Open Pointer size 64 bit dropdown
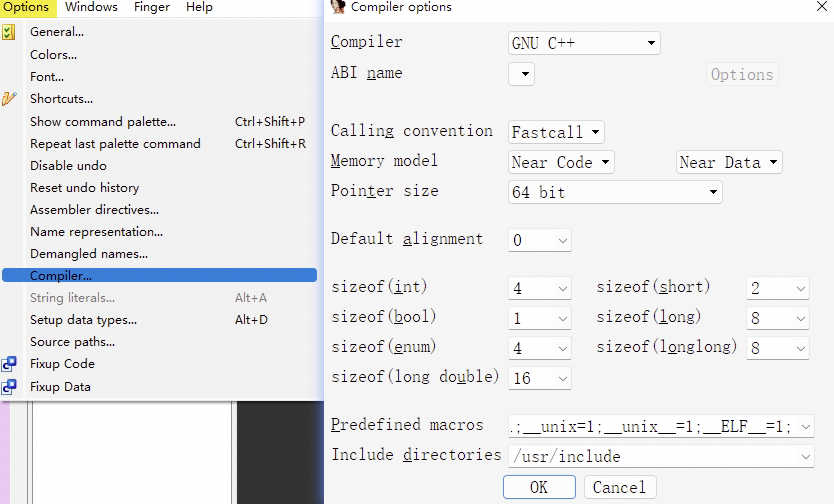Viewport: 834px width, 504px height. click(x=615, y=192)
